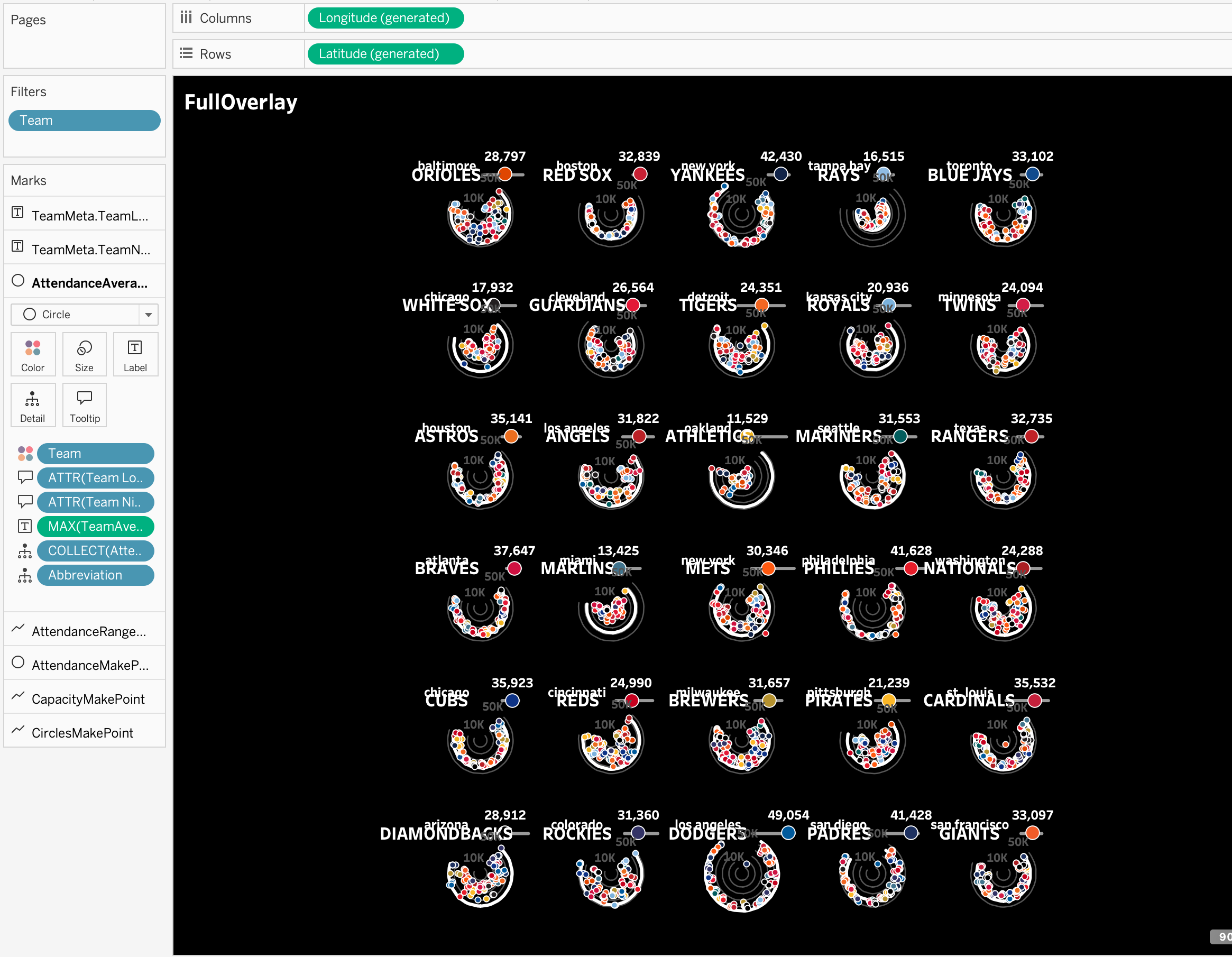Open the Color mark property card

[33, 354]
